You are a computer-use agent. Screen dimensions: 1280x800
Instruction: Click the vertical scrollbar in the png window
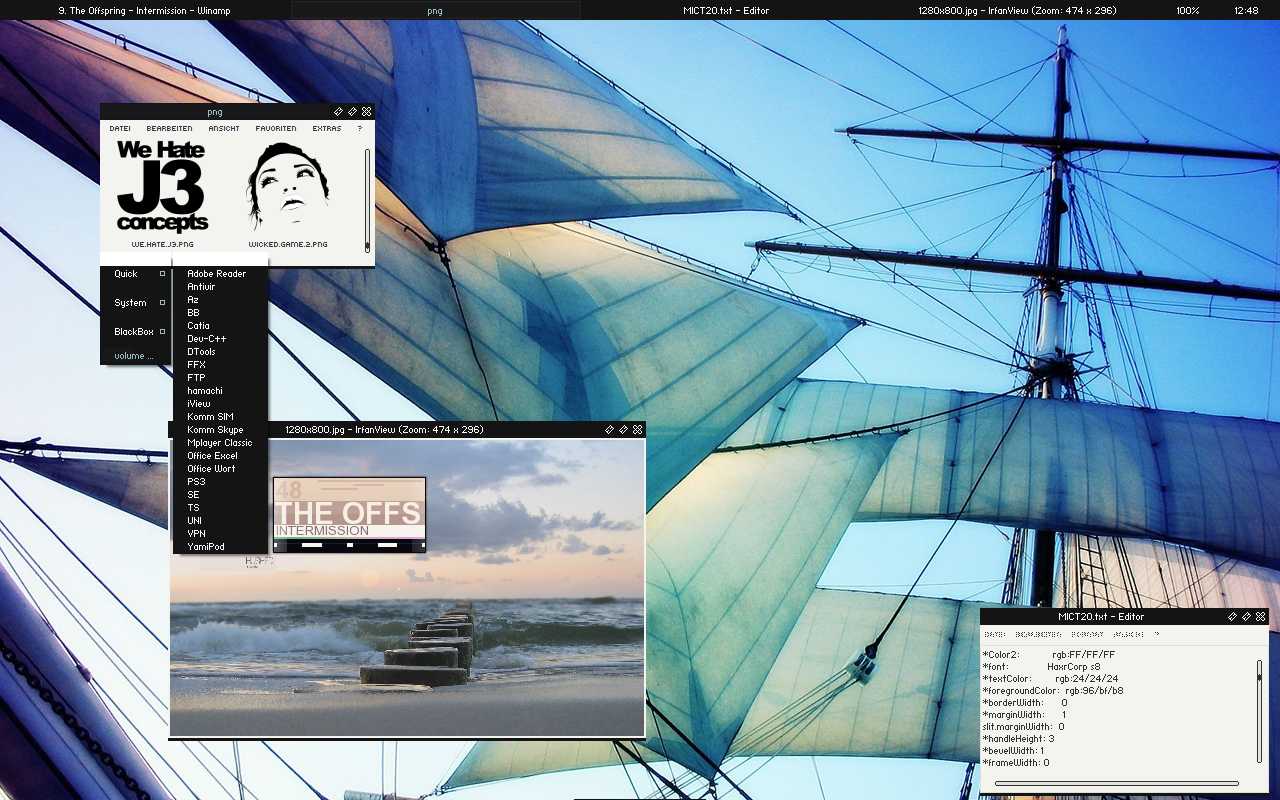click(x=367, y=200)
